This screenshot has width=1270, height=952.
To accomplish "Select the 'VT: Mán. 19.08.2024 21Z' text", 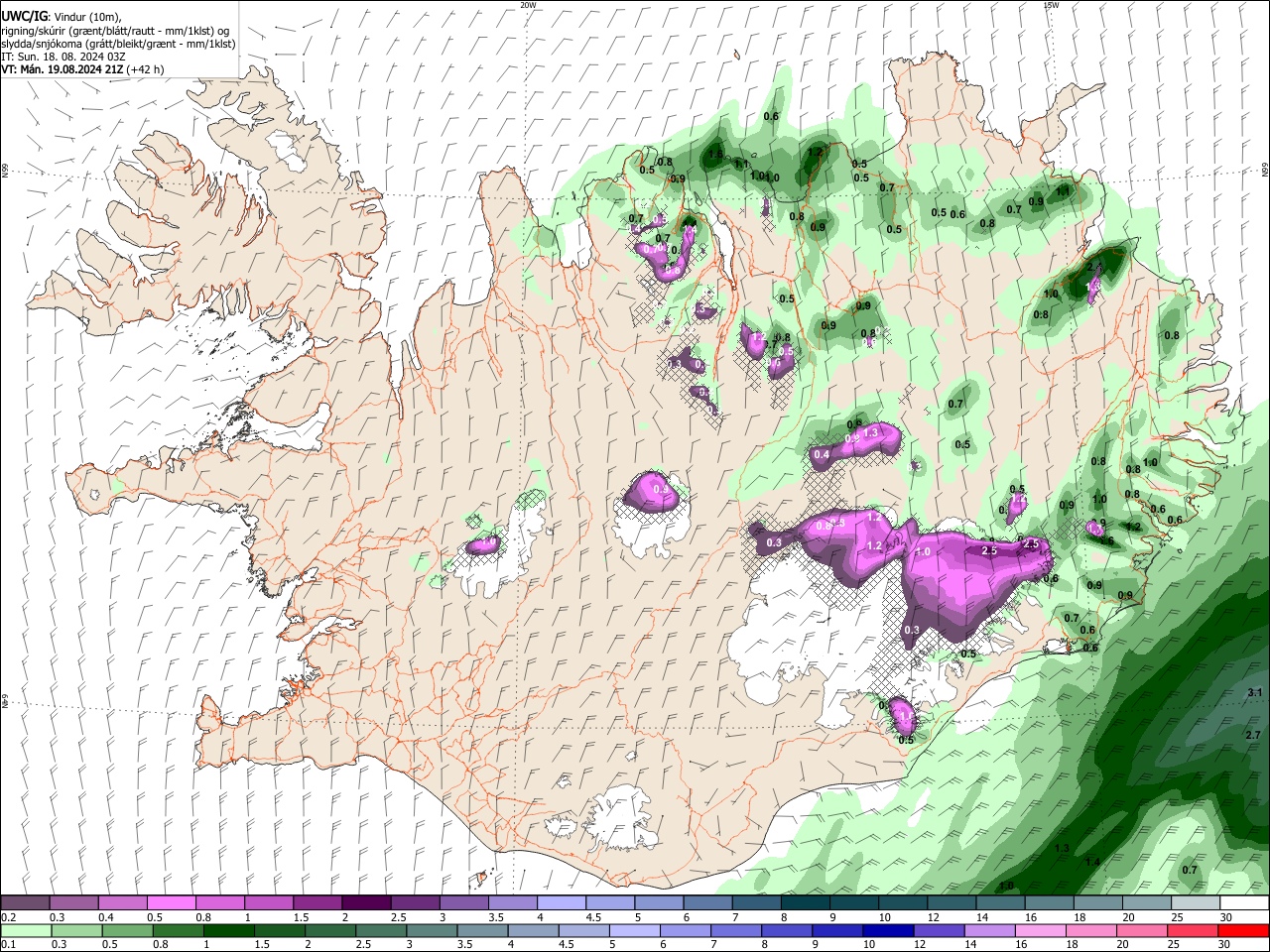I will pyautogui.click(x=63, y=69).
